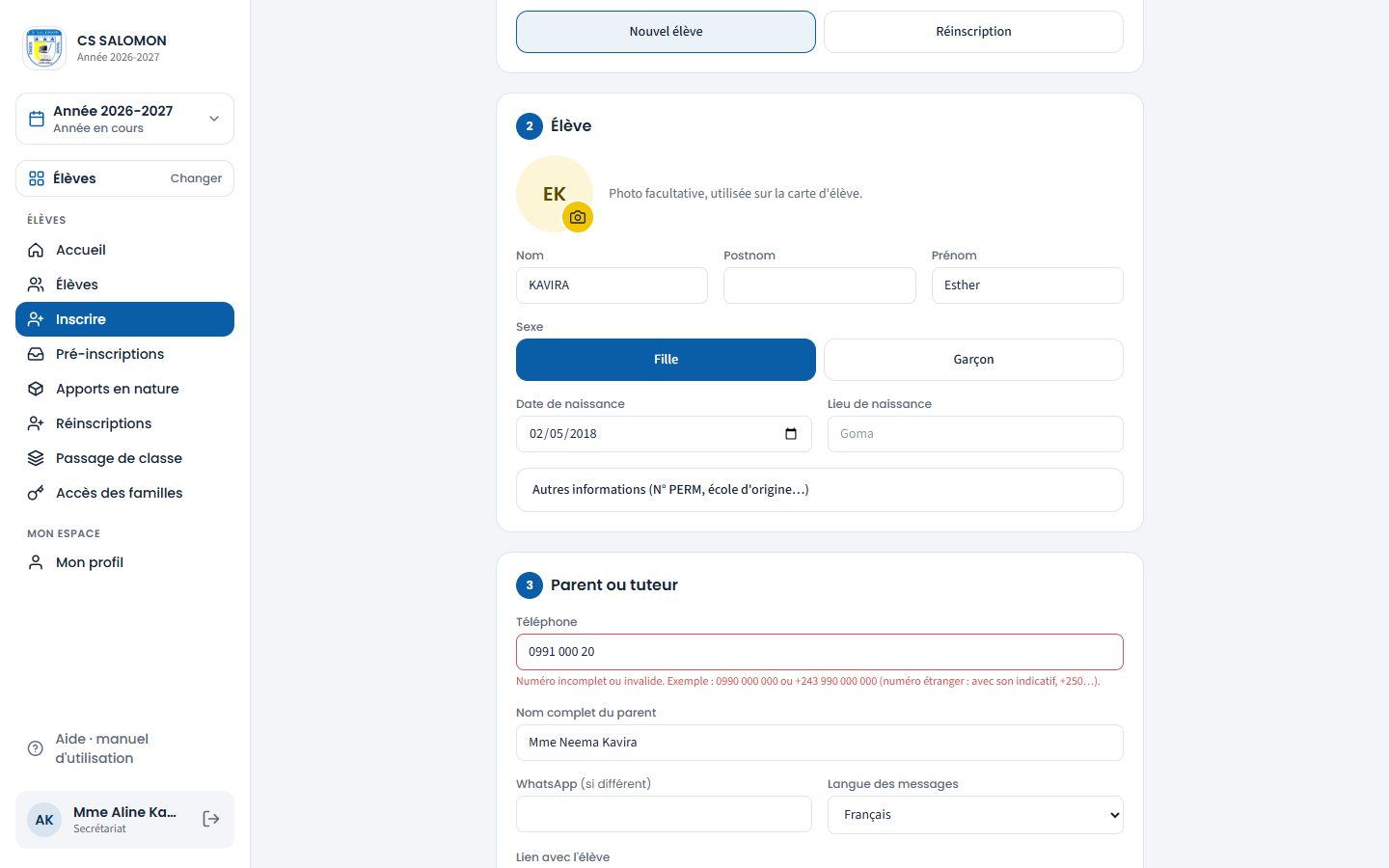
Task: Choose Fille as the student's sex
Action: pyautogui.click(x=666, y=360)
